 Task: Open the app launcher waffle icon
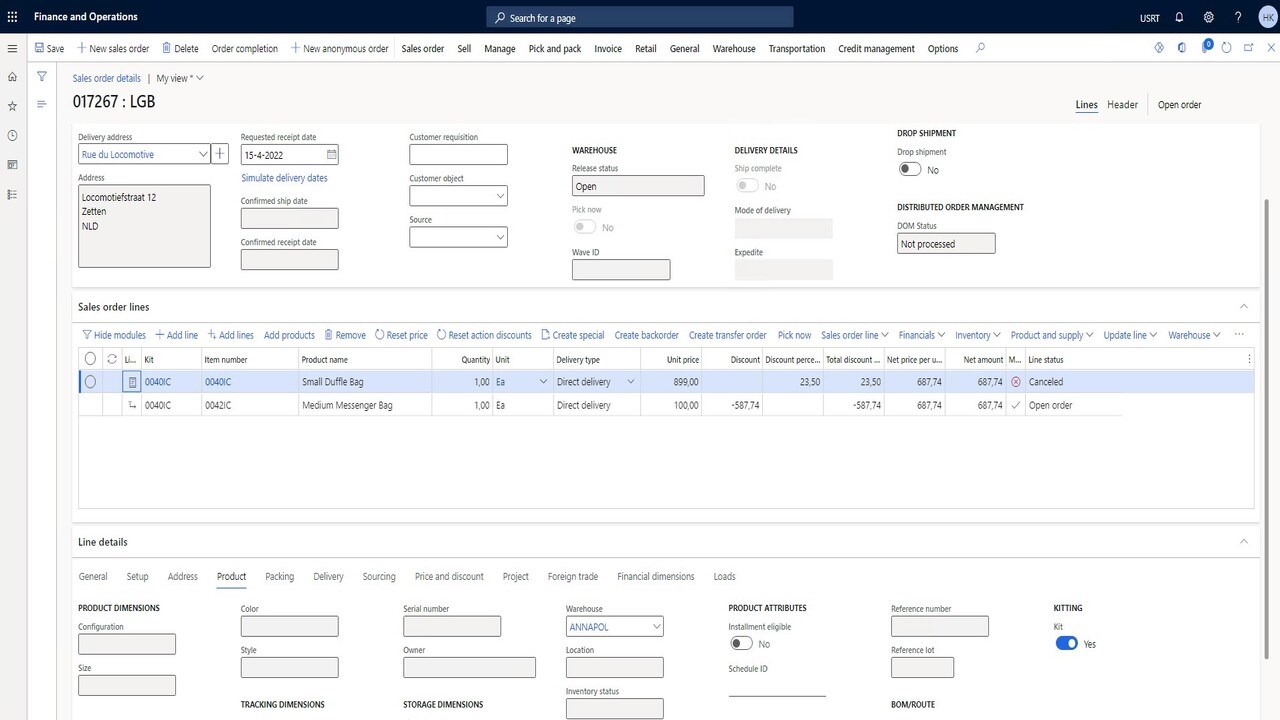[x=12, y=17]
